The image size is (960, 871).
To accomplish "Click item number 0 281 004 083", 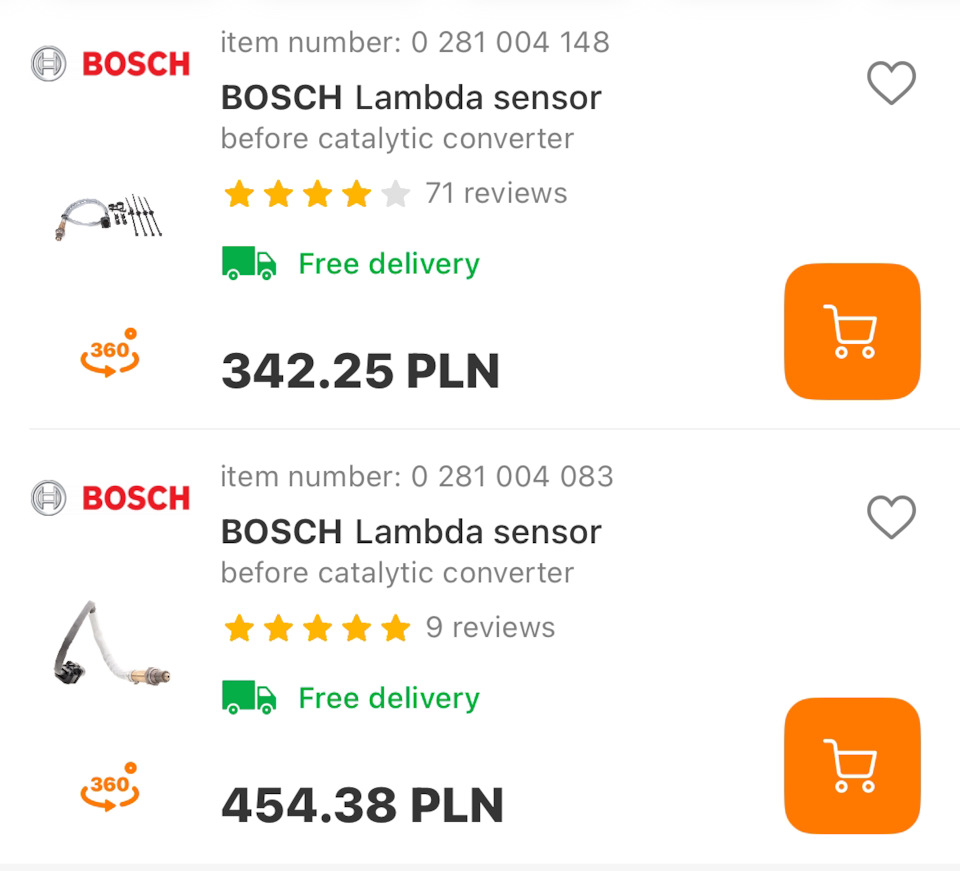I will click(x=417, y=476).
